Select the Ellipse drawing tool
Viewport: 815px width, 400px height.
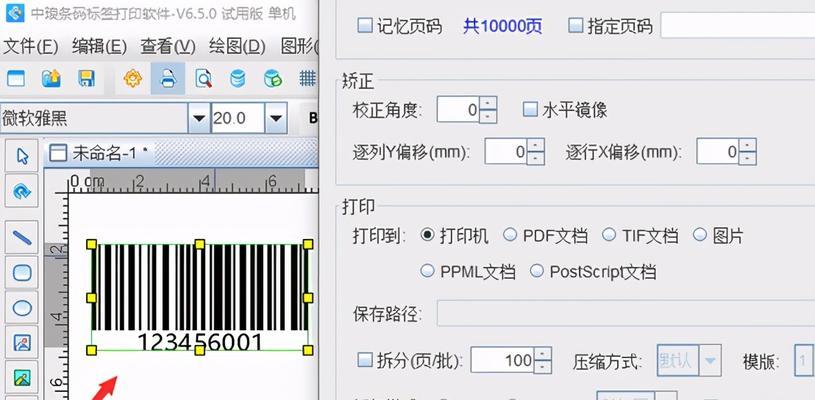[21, 308]
